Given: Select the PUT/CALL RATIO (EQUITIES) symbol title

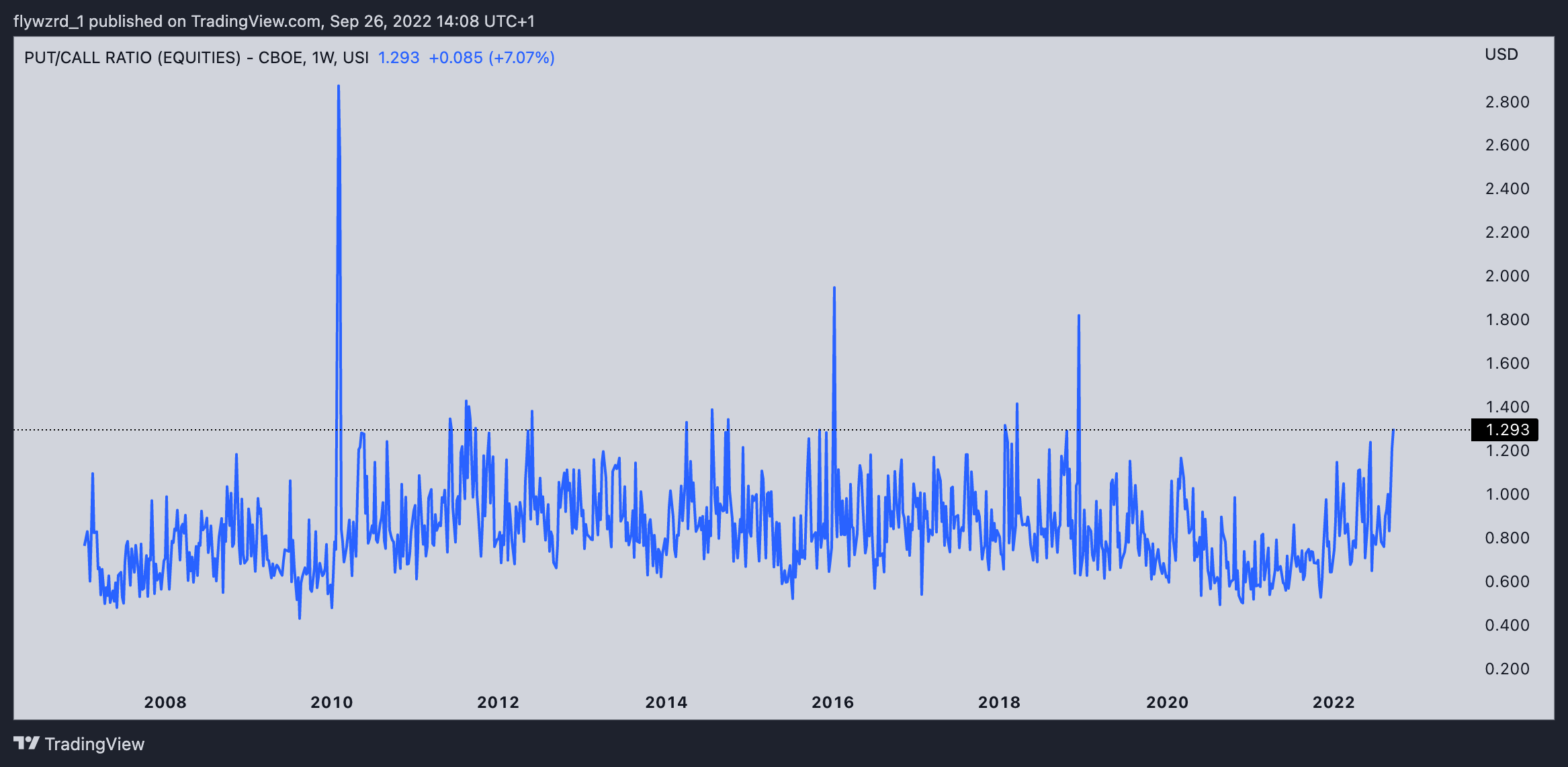Looking at the screenshot, I should pos(132,58).
